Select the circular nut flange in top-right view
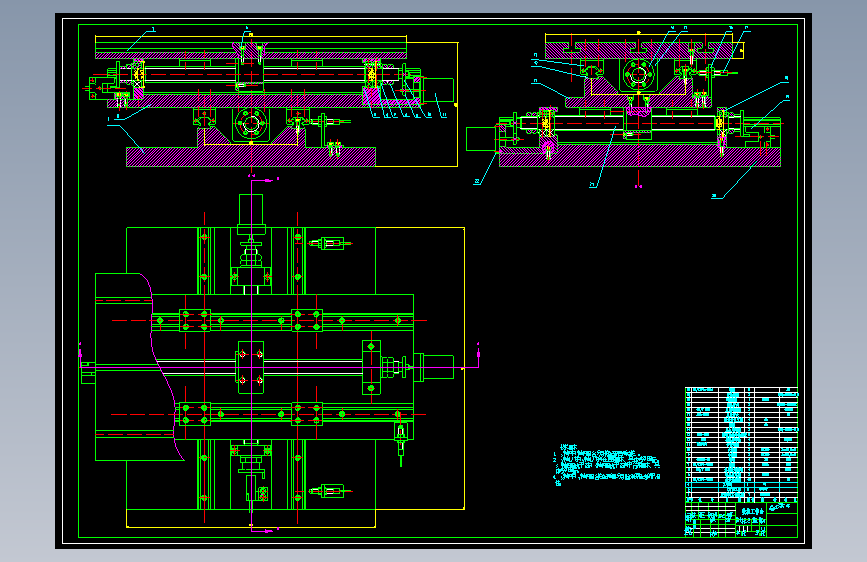The height and width of the screenshot is (562, 867). click(638, 75)
